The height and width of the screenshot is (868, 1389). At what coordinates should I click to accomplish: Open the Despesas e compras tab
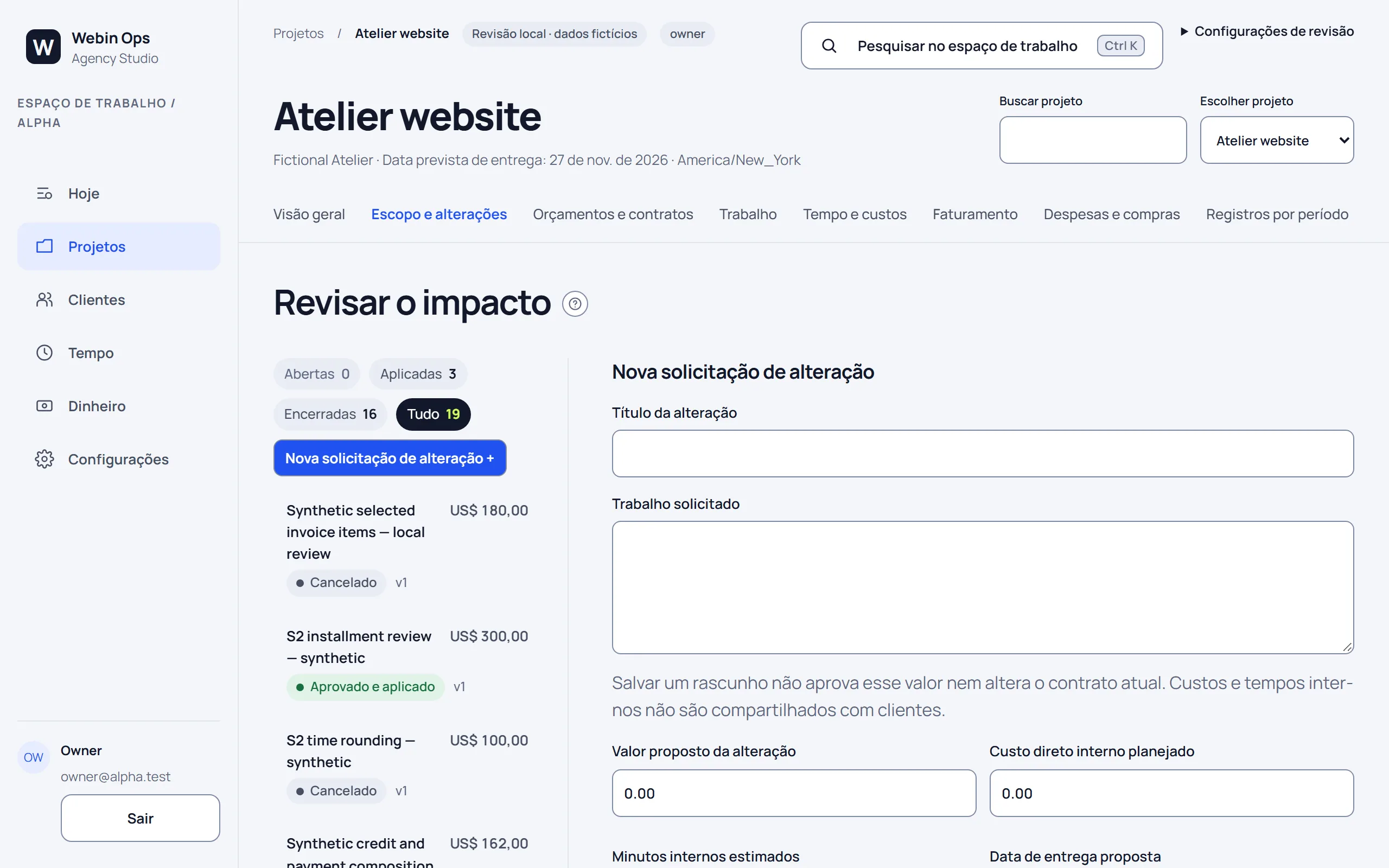coord(1111,214)
